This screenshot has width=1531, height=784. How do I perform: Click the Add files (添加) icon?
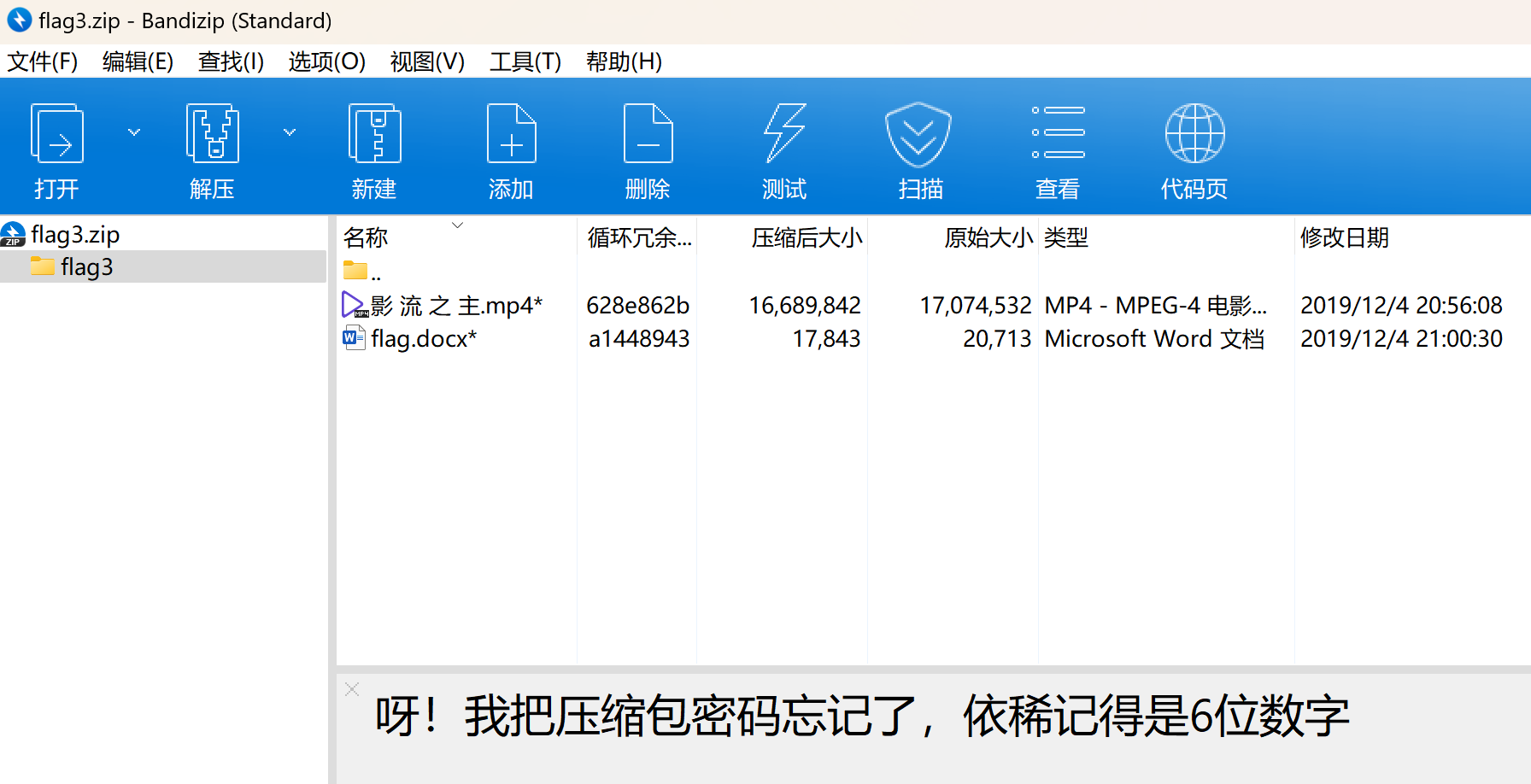[x=511, y=133]
